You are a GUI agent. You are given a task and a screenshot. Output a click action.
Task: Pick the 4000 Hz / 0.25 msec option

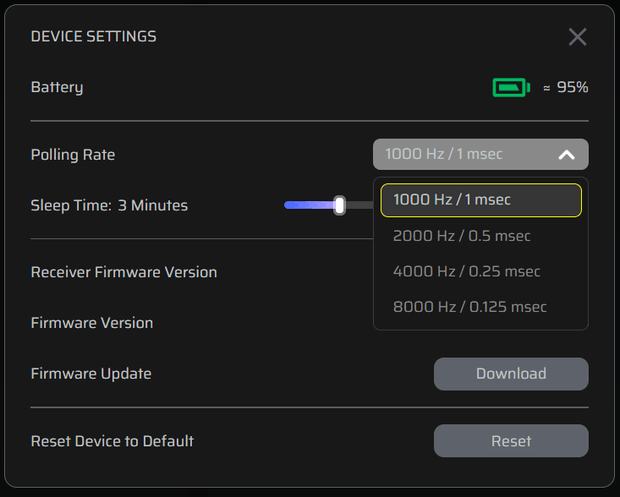coord(466,271)
